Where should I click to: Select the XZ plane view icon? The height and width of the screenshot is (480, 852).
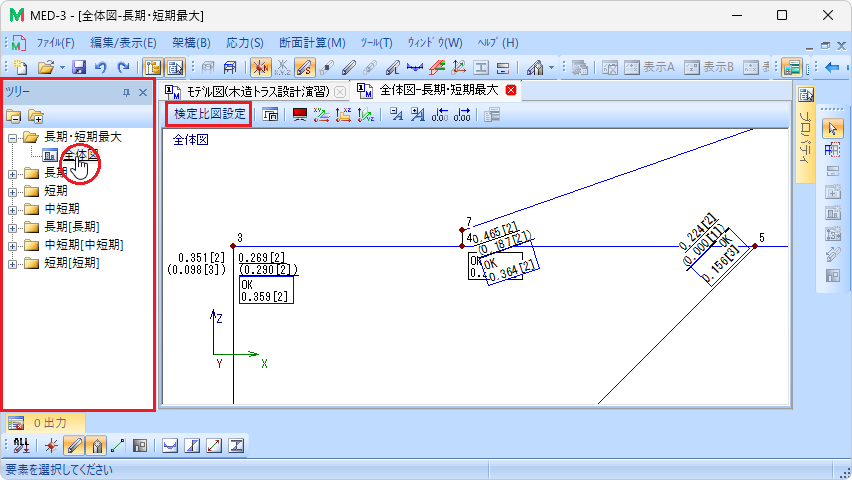click(343, 114)
